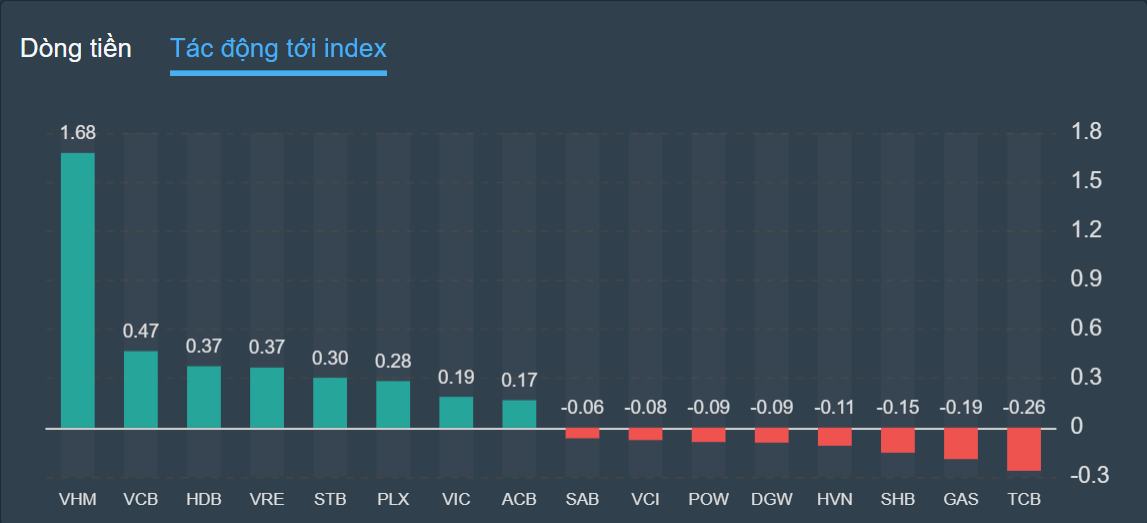Image resolution: width=1147 pixels, height=523 pixels.
Task: Click the tall VHM green bar
Action: pos(78,290)
